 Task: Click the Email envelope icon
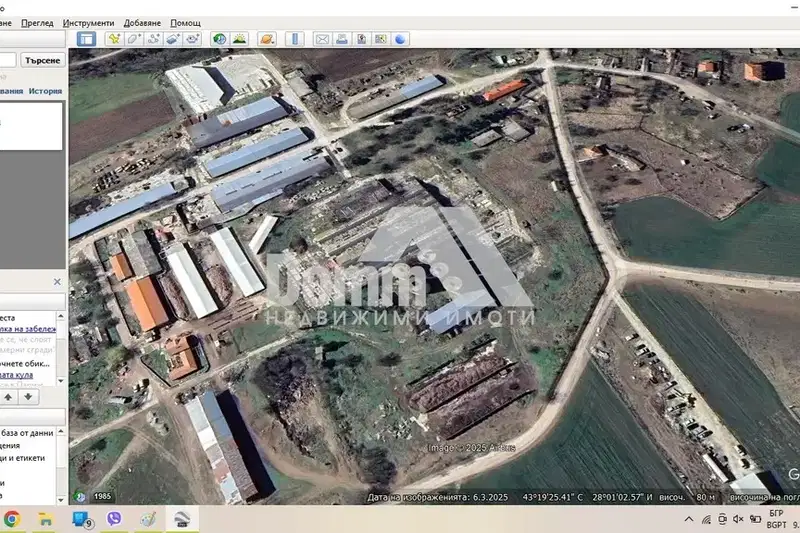(x=322, y=39)
